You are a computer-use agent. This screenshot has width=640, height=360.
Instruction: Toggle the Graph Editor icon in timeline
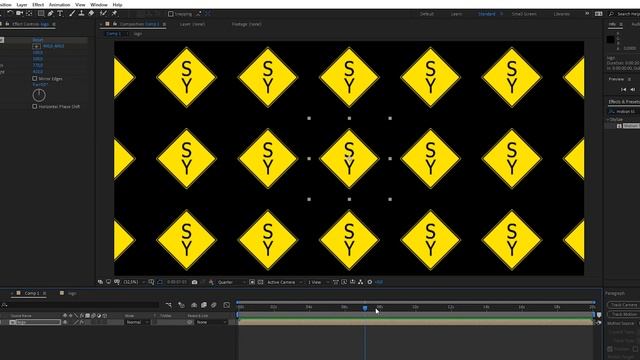(x=227, y=305)
